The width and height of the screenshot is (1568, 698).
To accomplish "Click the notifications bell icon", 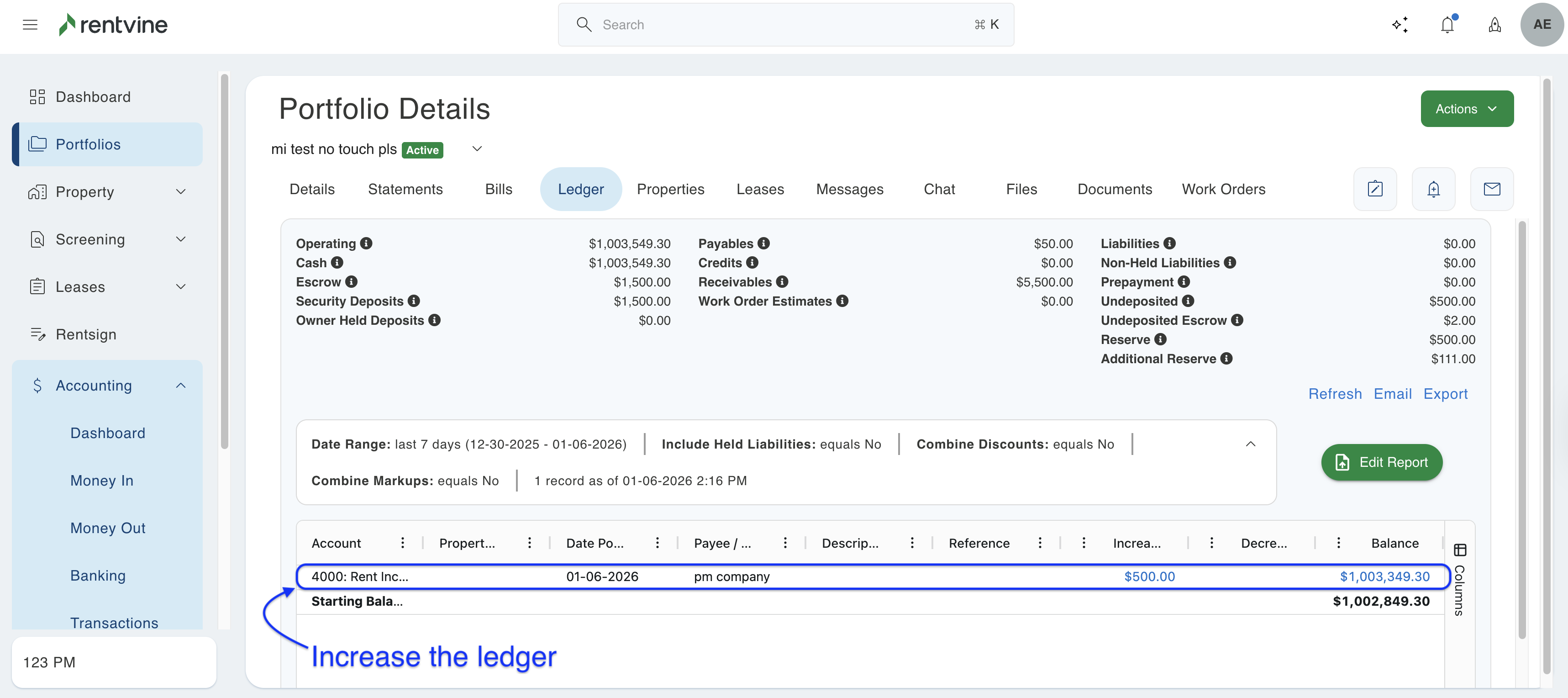I will (1447, 24).
